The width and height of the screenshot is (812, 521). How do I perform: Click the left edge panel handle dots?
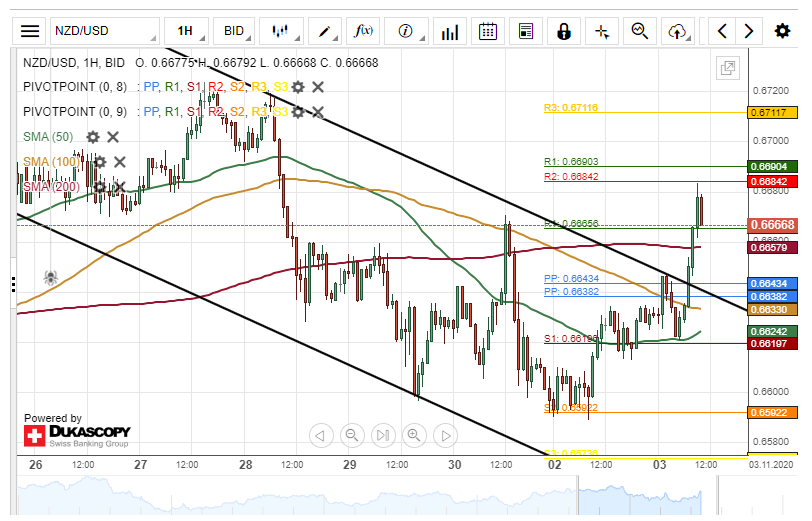click(x=13, y=284)
